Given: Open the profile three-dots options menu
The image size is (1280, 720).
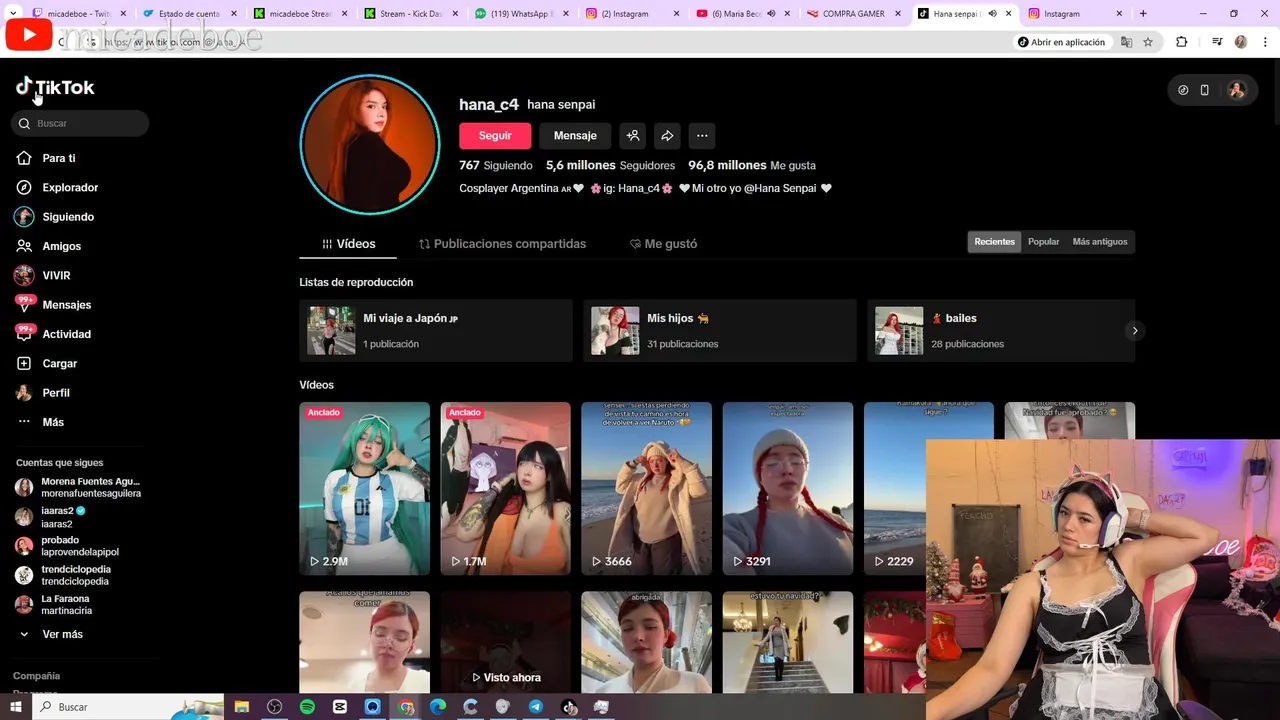Looking at the screenshot, I should [x=702, y=136].
